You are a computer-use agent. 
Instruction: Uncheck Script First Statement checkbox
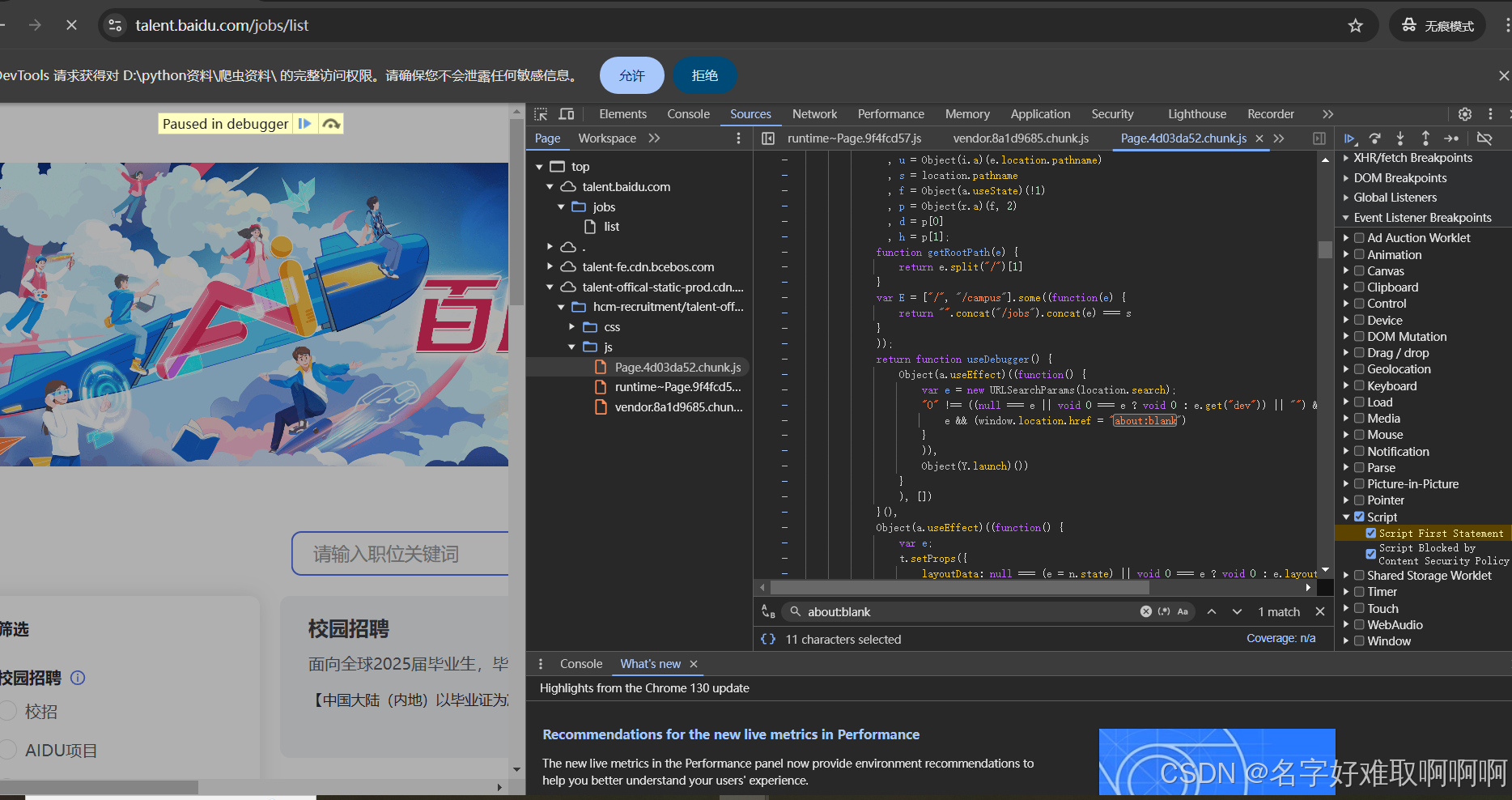[x=1370, y=533]
